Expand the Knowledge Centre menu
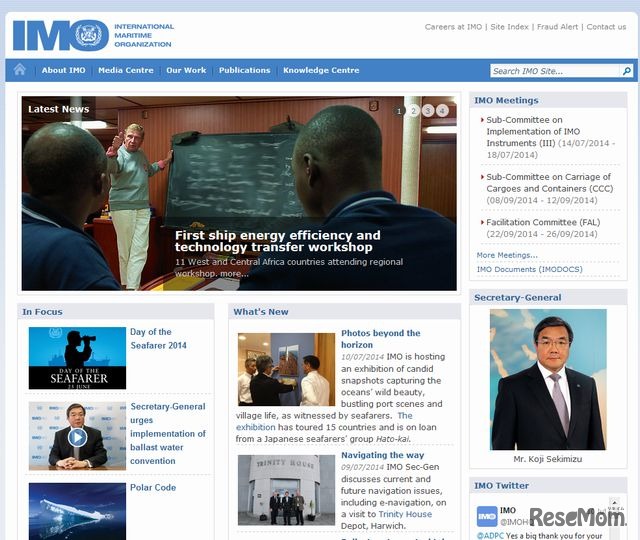640x540 pixels. coord(321,71)
